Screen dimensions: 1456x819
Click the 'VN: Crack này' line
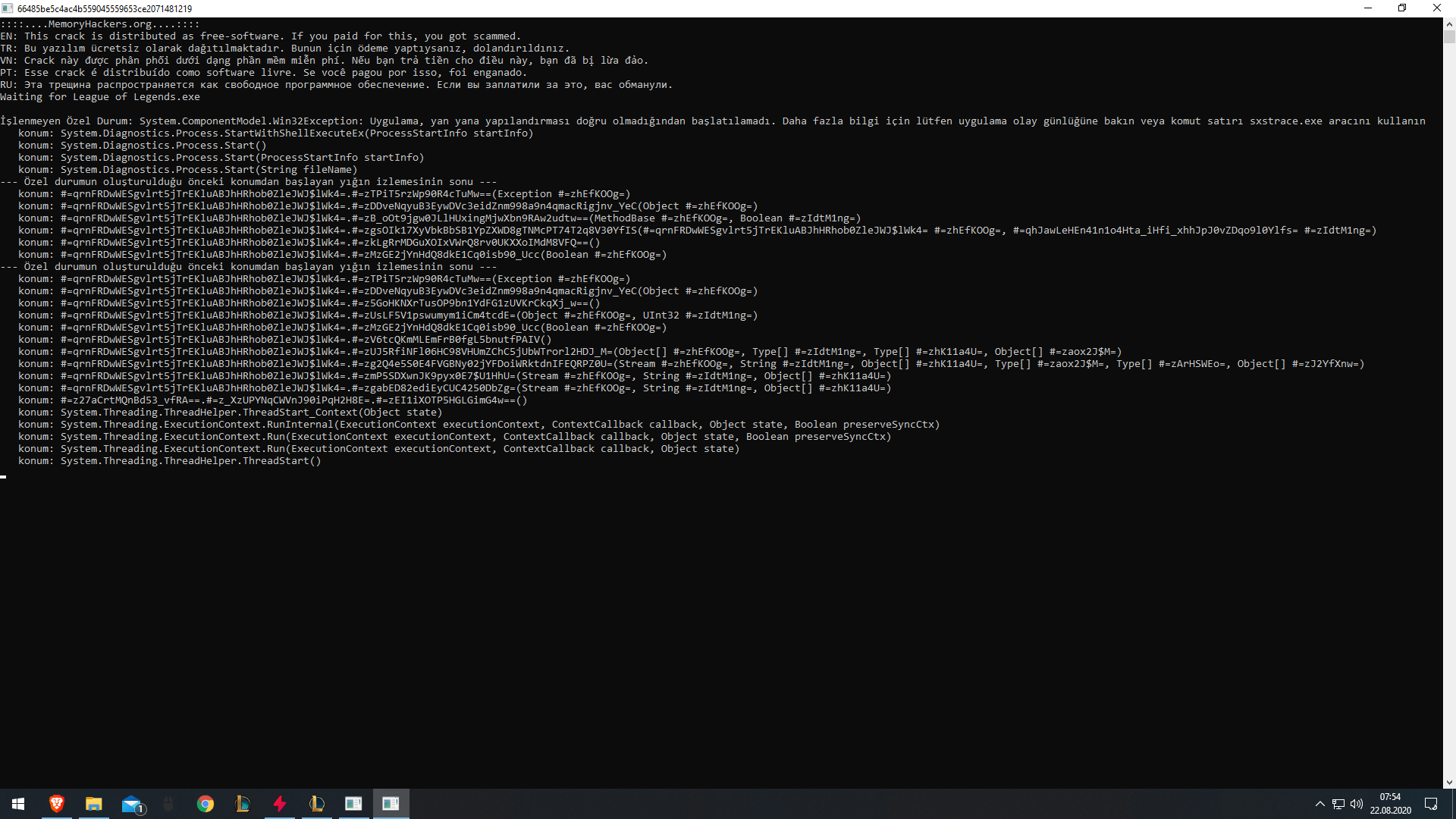coord(325,61)
